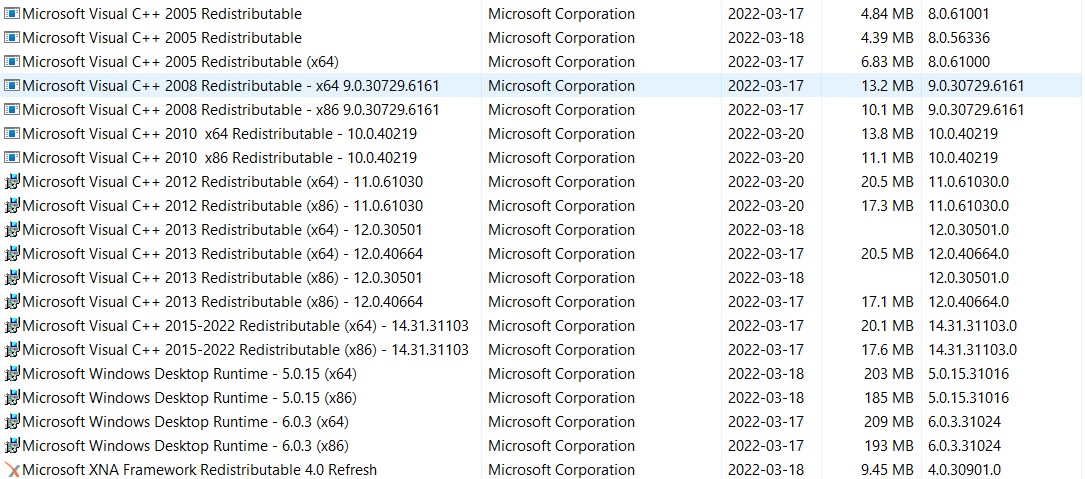The height and width of the screenshot is (479, 1085).
Task: Select Visual C++ 2015-2022 (x86) 14.31.31103 entry
Action: [x=542, y=350]
